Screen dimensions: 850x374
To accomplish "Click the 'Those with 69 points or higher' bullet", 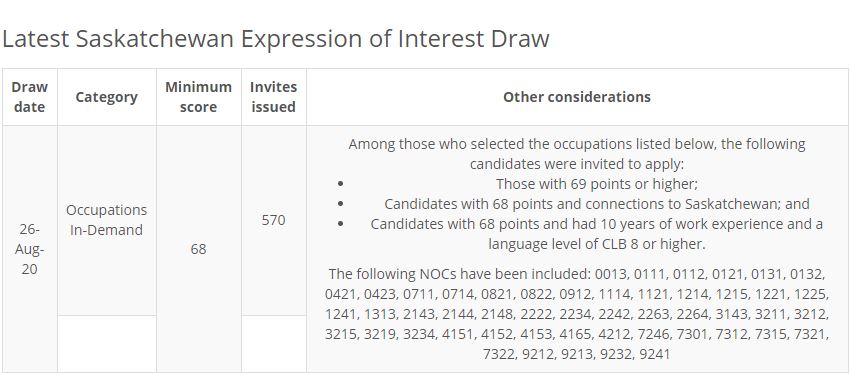I will coord(597,184).
